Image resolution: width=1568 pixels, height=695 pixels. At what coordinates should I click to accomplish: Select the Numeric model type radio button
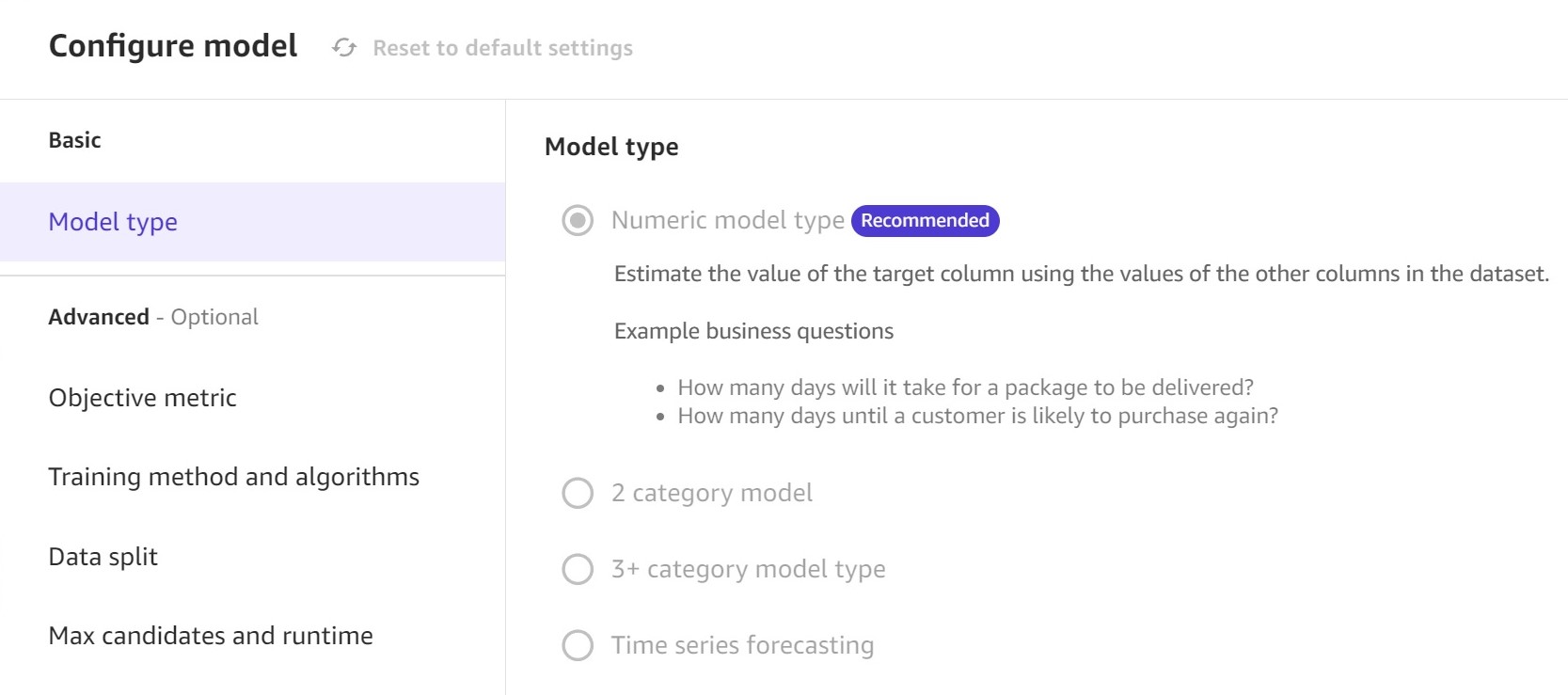click(x=577, y=221)
